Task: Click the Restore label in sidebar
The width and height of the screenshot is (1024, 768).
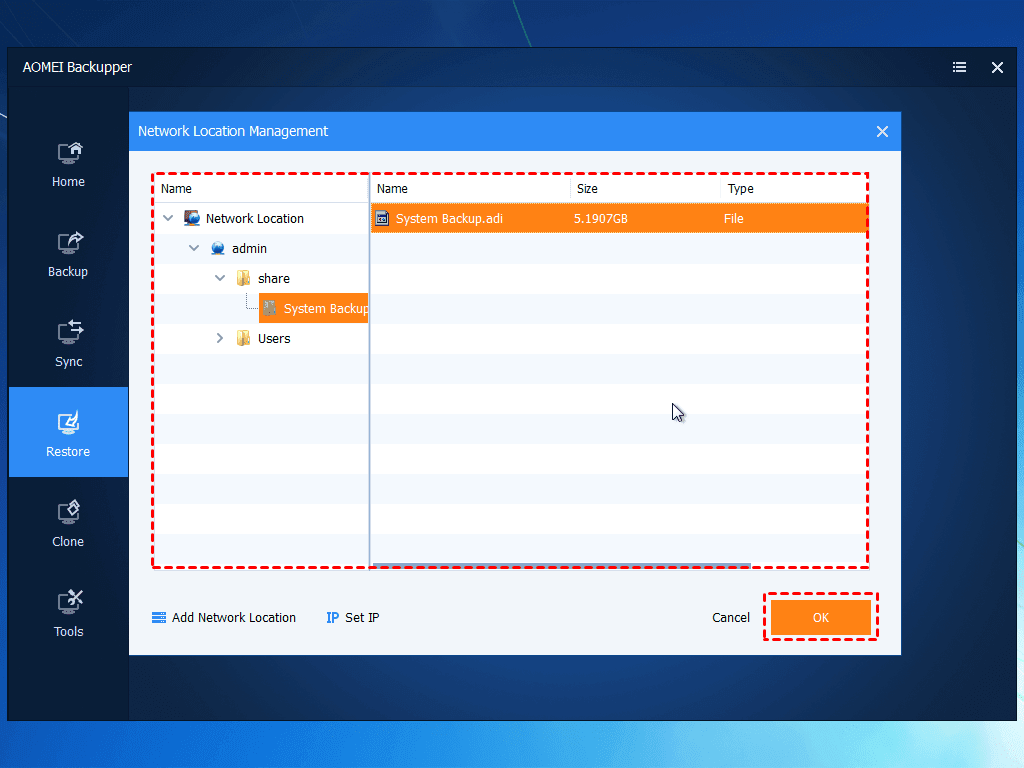Action: (x=68, y=452)
